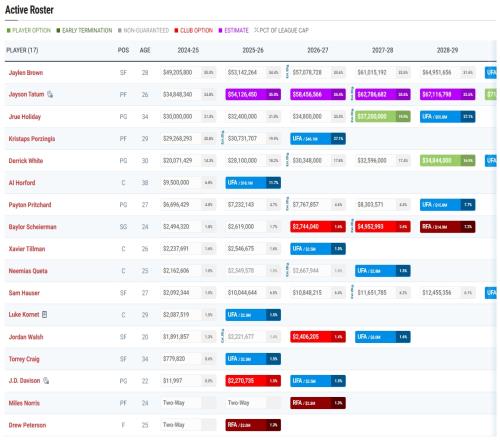The image size is (500, 440).
Task: Click Miles Norris's RFA badge
Action: [x=318, y=402]
